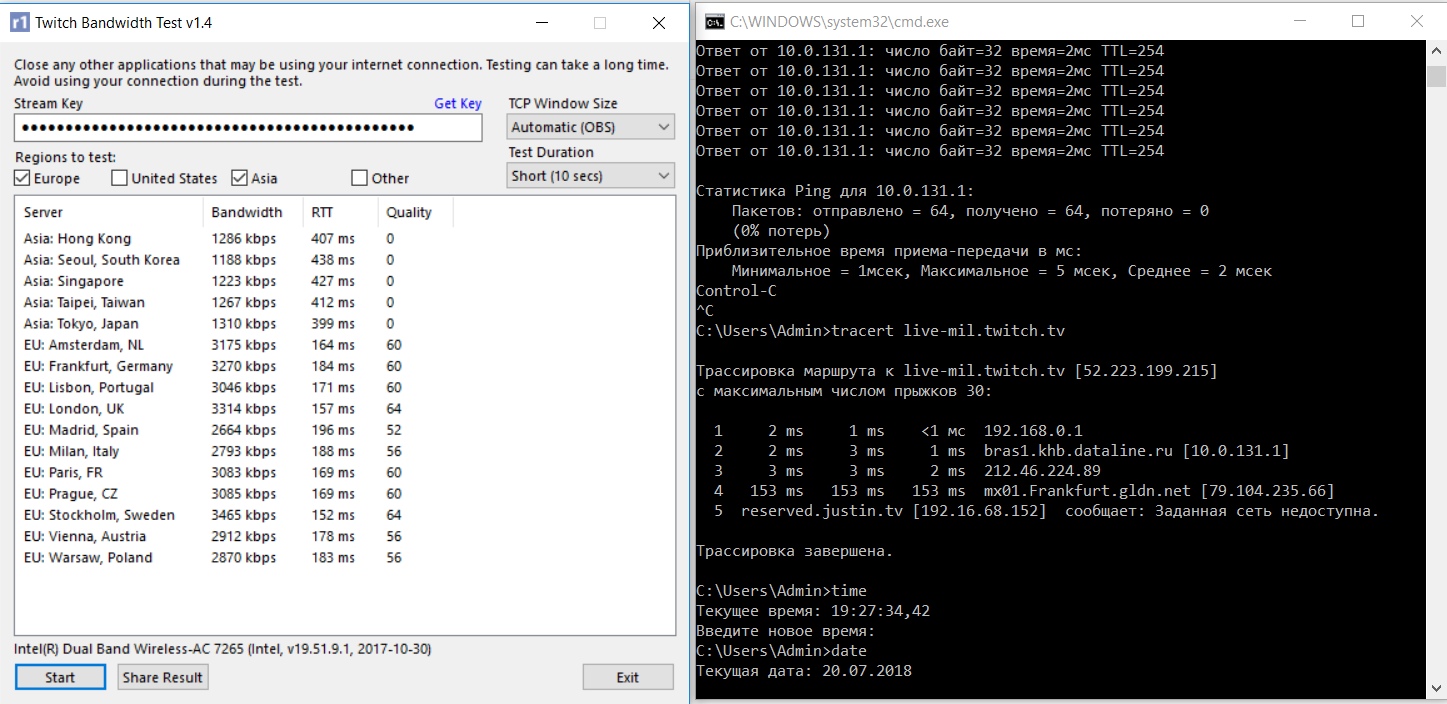This screenshot has width=1447, height=704.
Task: Maximize the cmd.exe window
Action: [x=1357, y=22]
